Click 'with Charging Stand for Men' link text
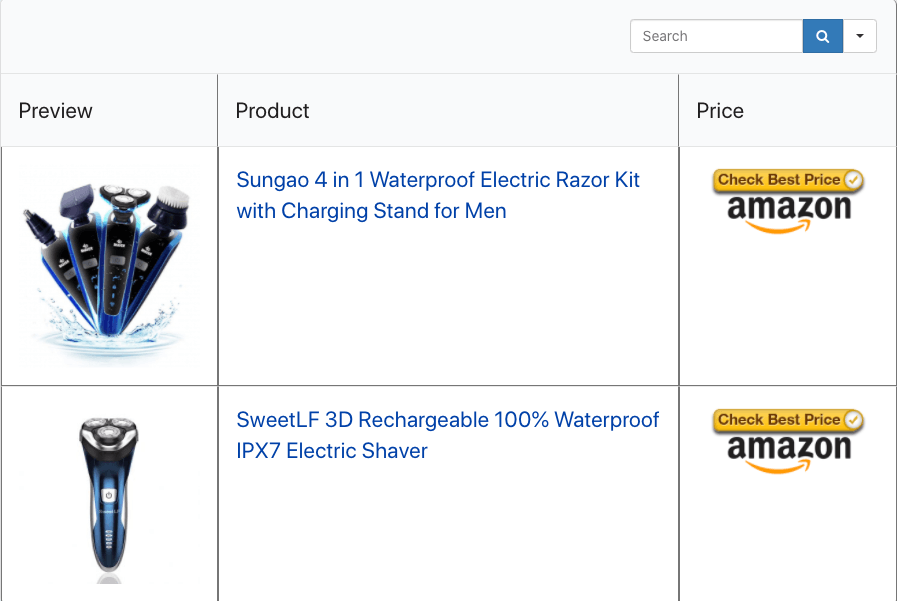 [371, 211]
